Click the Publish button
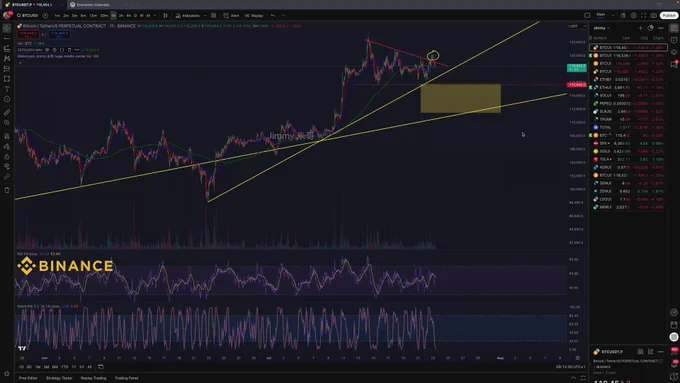Screen dimensions: 680x383 coord(669,16)
